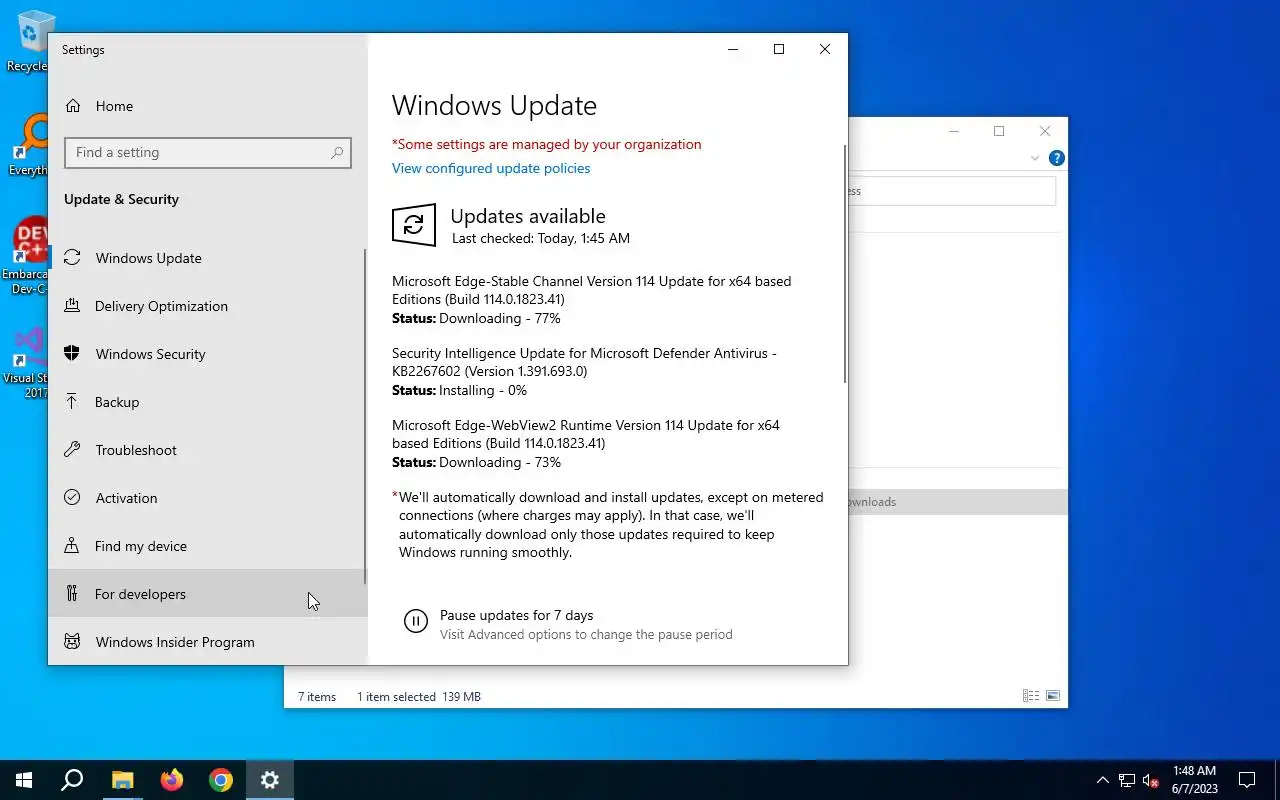Click the search magnifier in Find a setting

click(337, 153)
